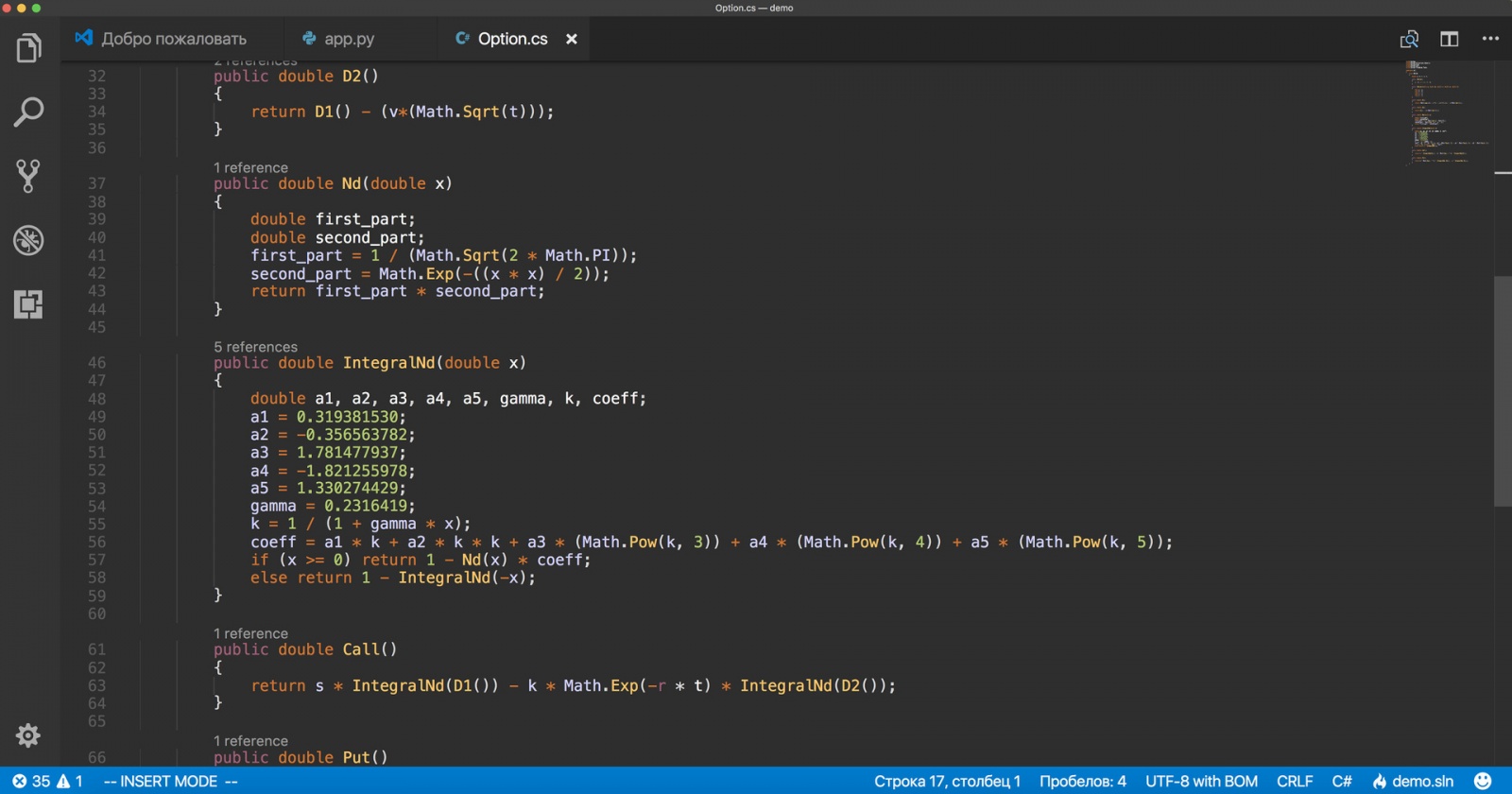The image size is (1512, 794).
Task: Close the Option.cs tab
Action: [x=572, y=39]
